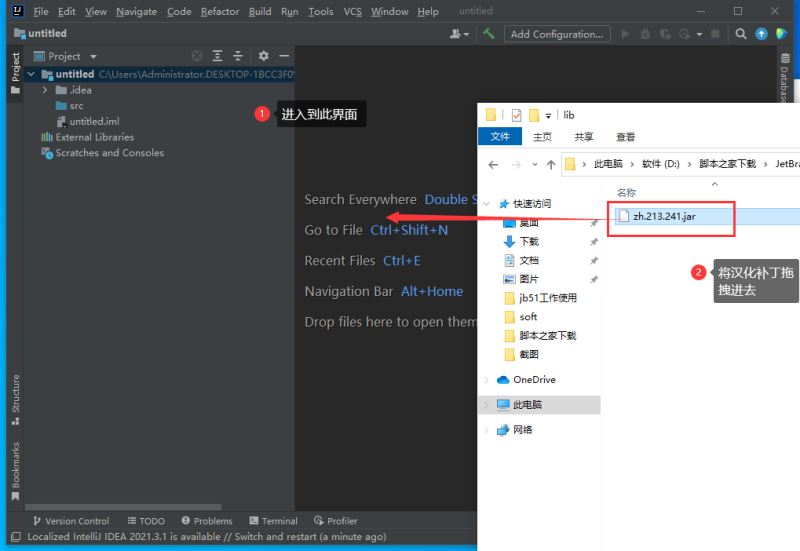The image size is (800, 551).
Task: Collapse the Quick access (快速访问) group
Action: click(487, 204)
